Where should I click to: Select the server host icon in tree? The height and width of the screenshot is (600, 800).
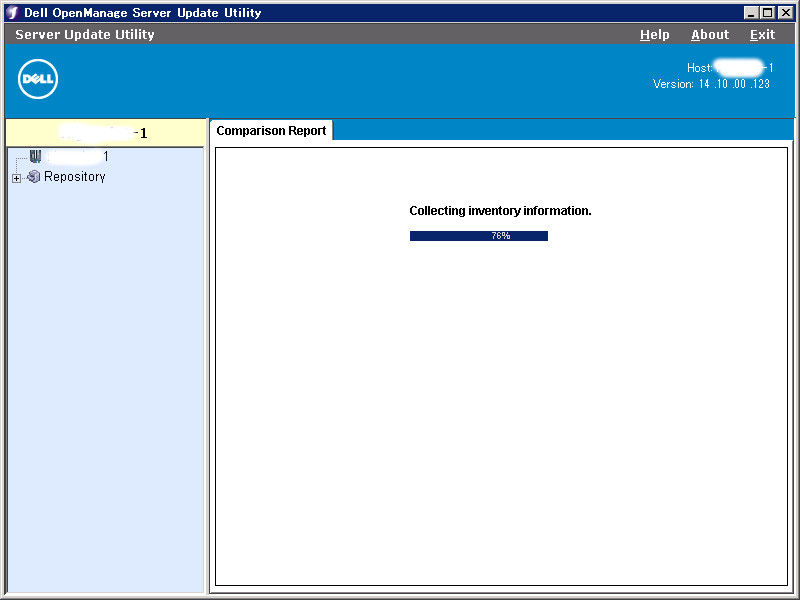35,156
